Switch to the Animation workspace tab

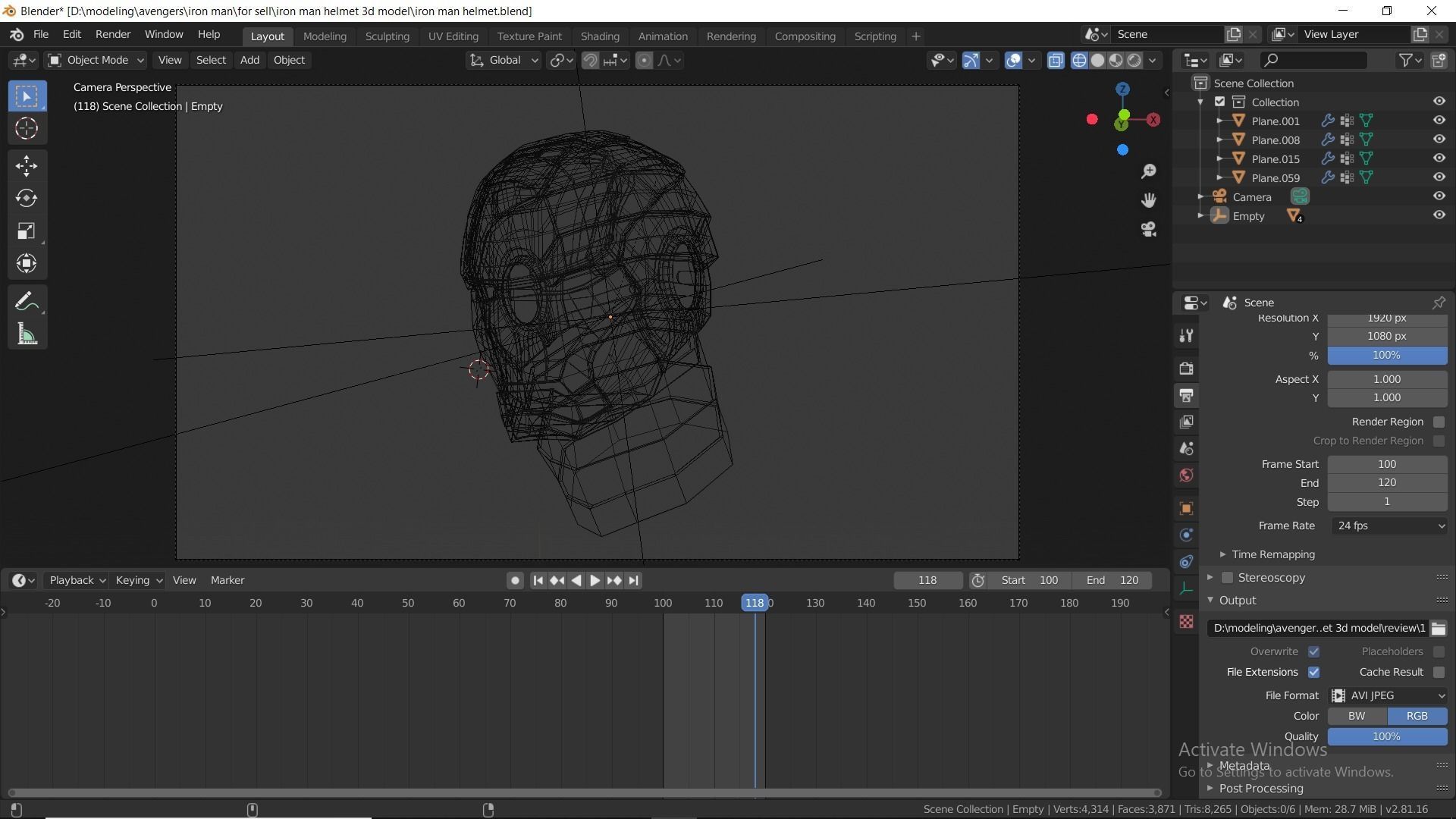(663, 36)
